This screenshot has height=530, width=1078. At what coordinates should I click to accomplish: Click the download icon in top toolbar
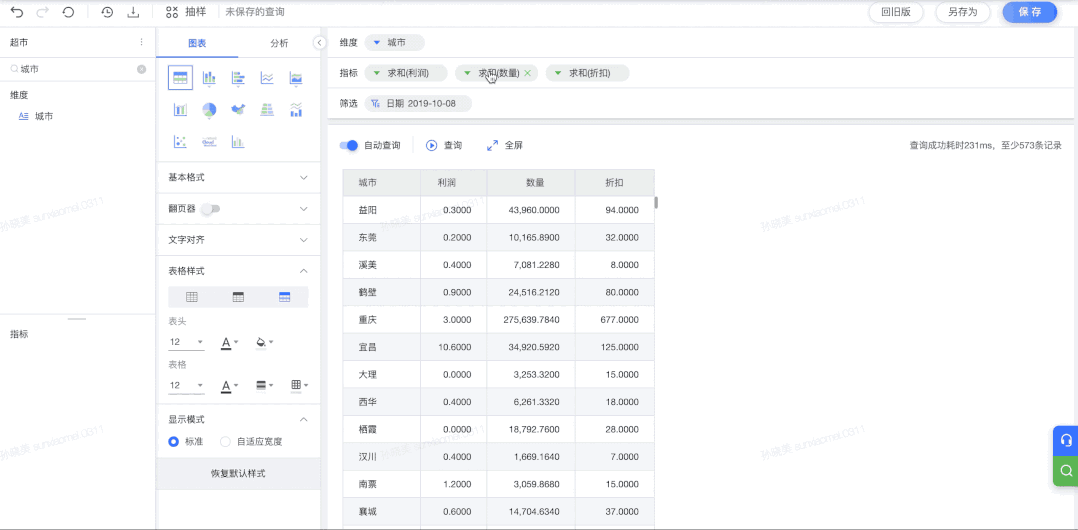pos(133,12)
